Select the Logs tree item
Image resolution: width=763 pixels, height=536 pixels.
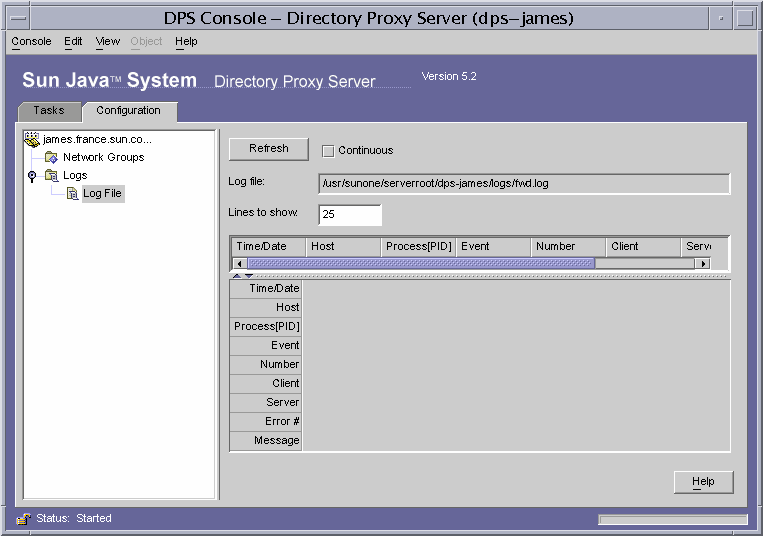point(75,176)
